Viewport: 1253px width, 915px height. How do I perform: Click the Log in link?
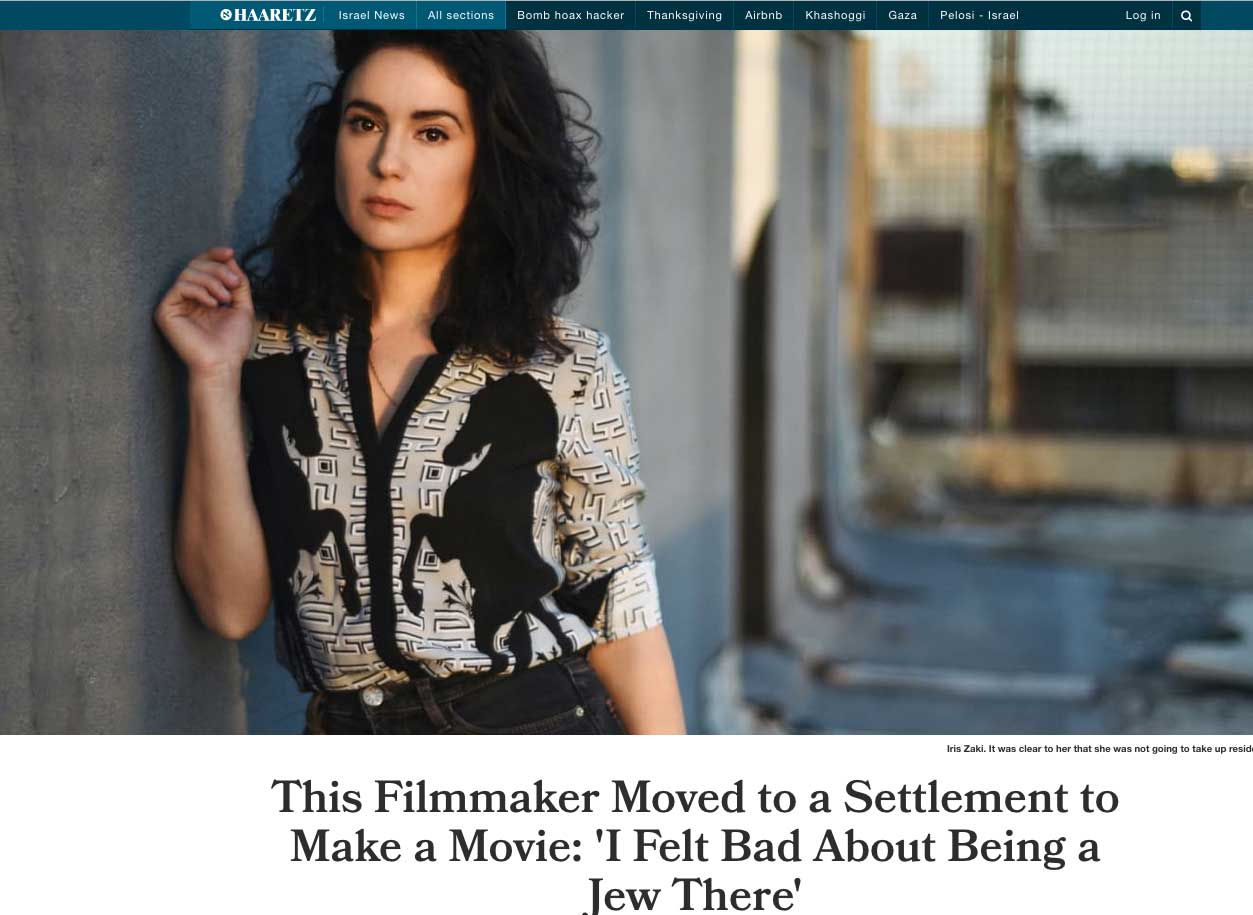tap(1143, 15)
